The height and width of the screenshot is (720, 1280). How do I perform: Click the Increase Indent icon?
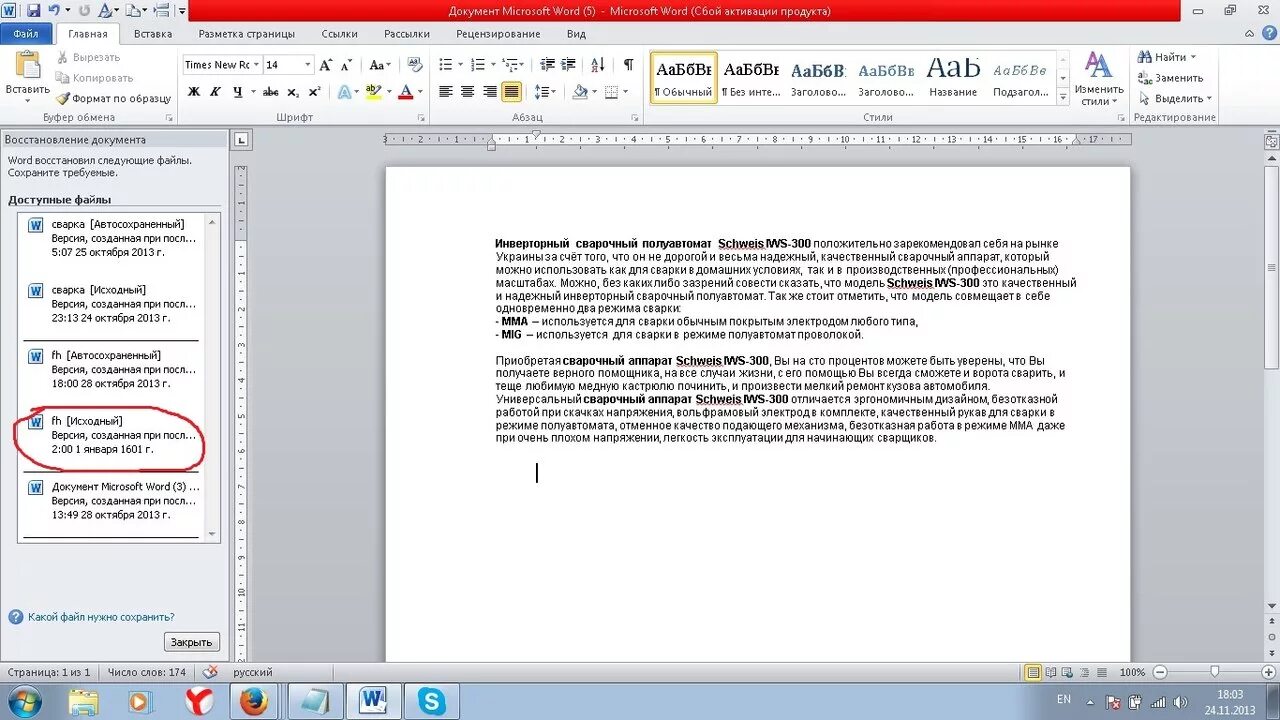(569, 65)
